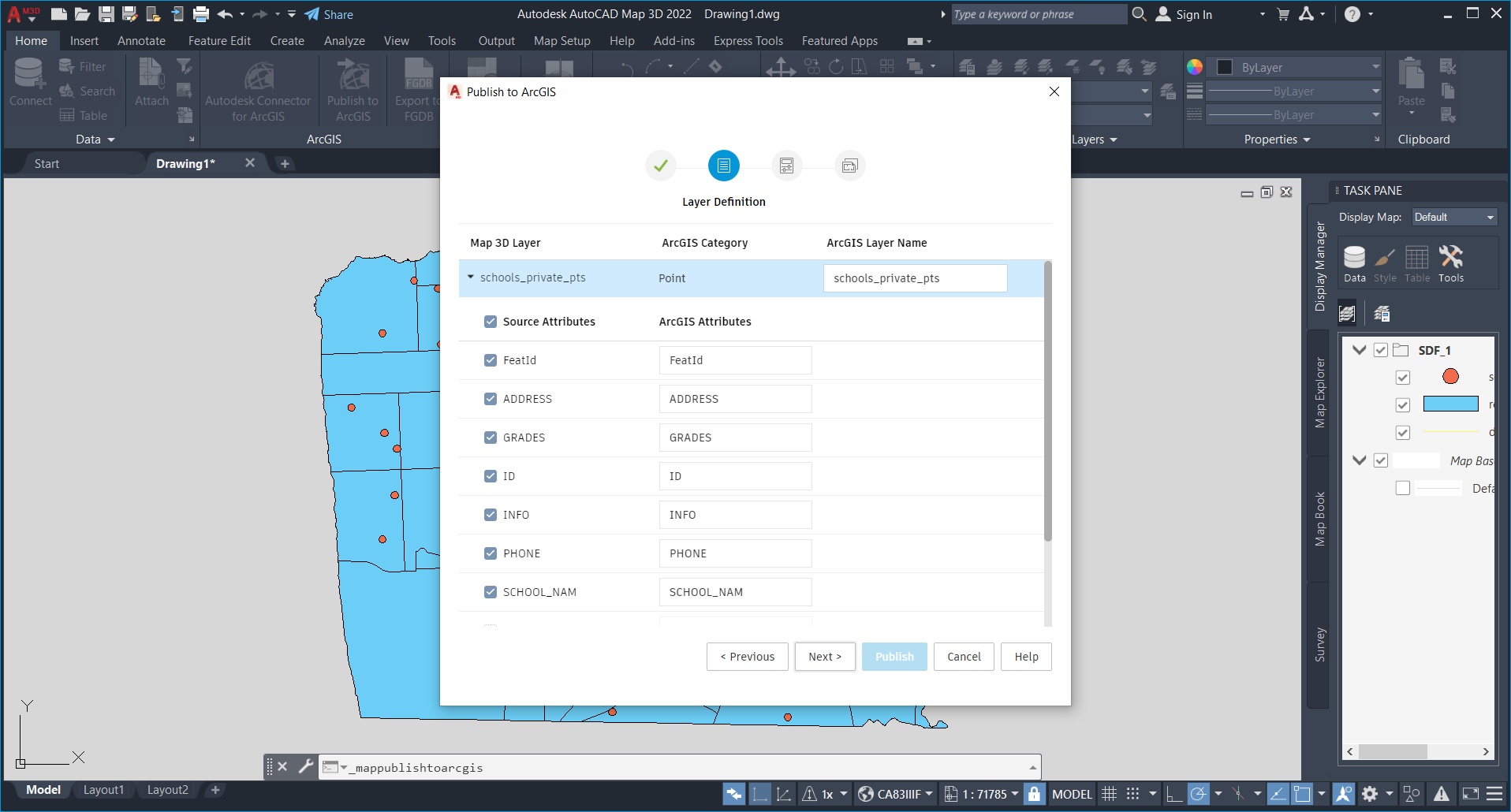
Task: Click the third wizard step icon
Action: [x=787, y=166]
